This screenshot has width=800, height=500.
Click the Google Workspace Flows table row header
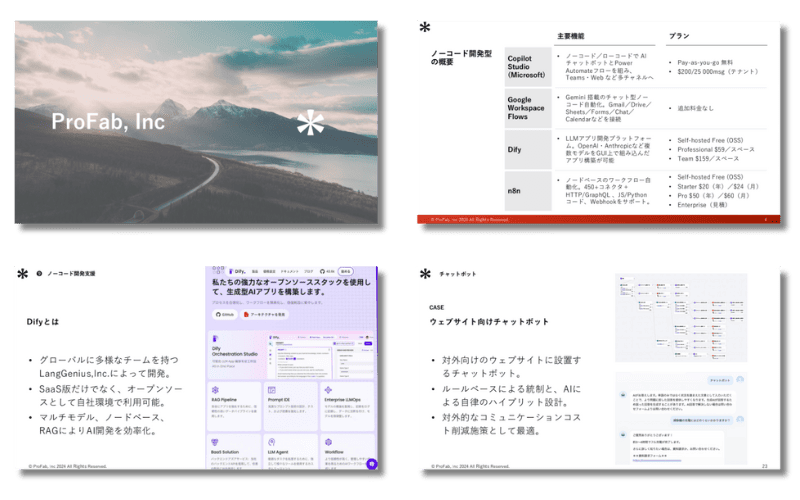527,107
